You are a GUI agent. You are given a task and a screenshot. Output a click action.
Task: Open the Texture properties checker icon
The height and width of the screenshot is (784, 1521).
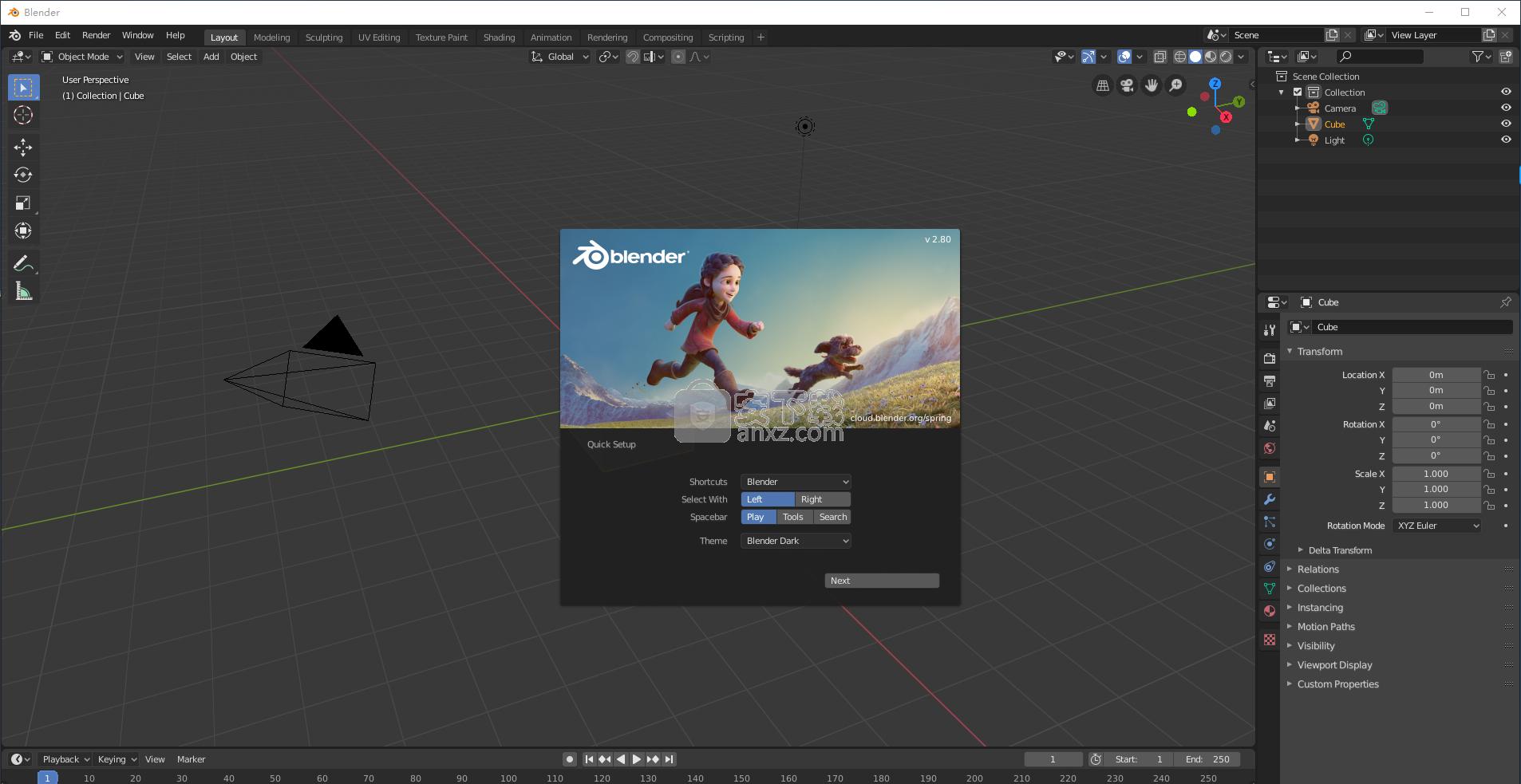click(x=1270, y=640)
